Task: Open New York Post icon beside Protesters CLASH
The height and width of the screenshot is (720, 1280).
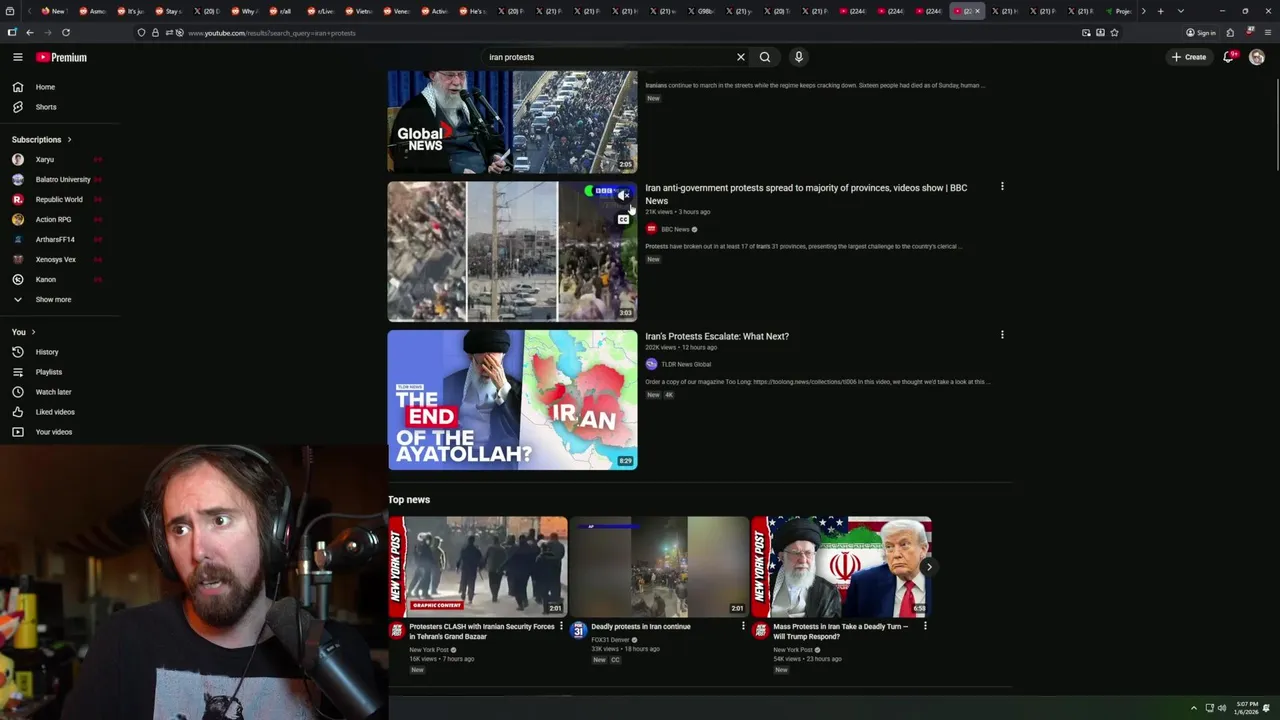Action: 397,630
